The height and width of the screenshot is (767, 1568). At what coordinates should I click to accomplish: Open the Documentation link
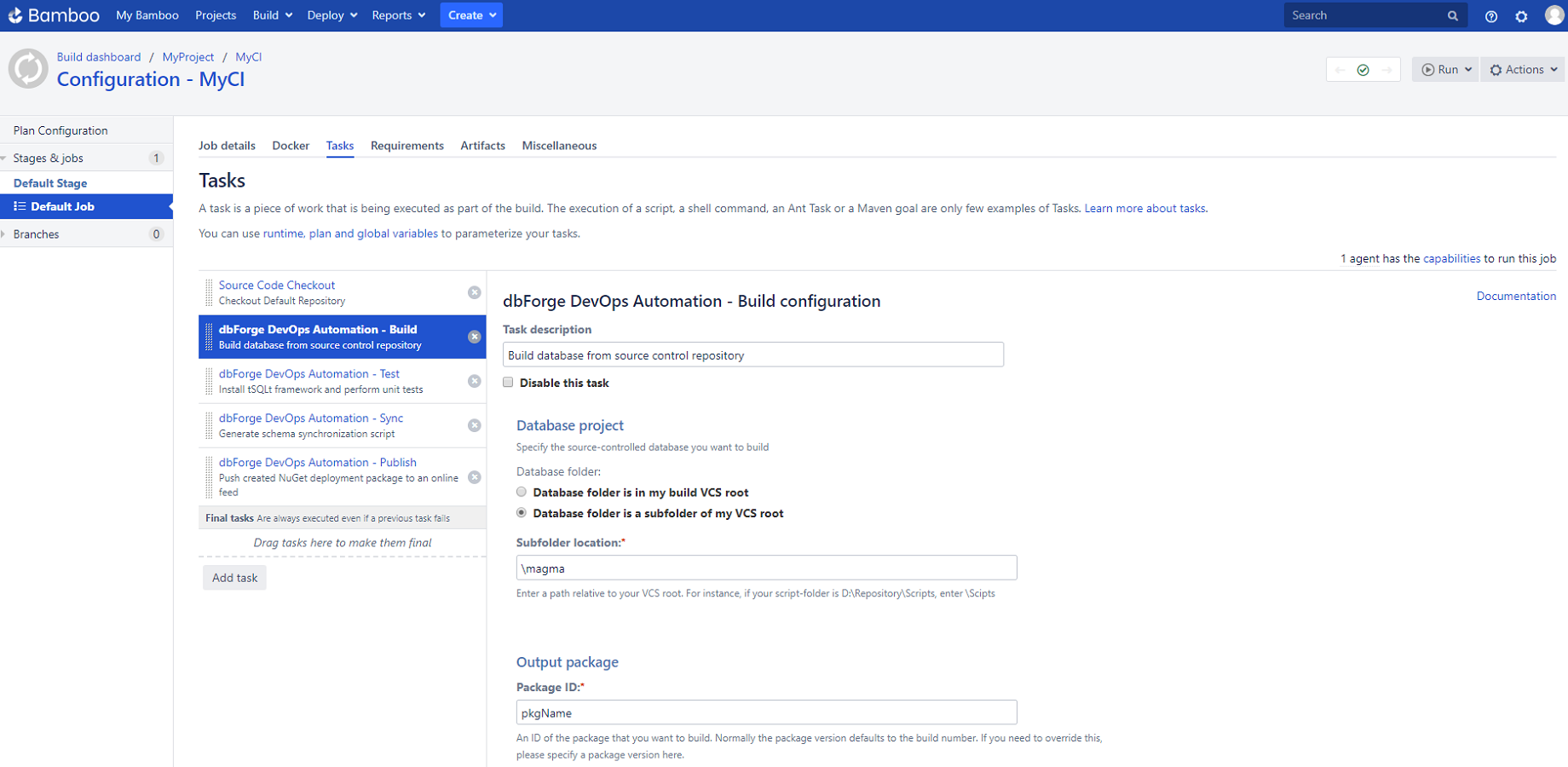point(1516,296)
